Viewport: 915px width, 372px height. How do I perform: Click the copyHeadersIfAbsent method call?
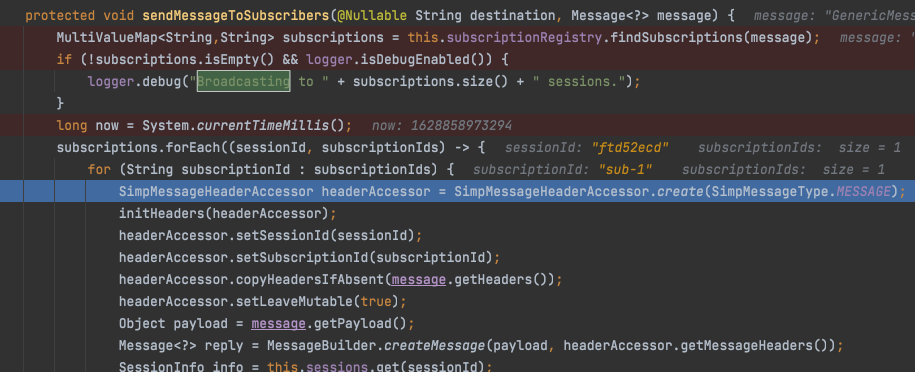coord(310,280)
